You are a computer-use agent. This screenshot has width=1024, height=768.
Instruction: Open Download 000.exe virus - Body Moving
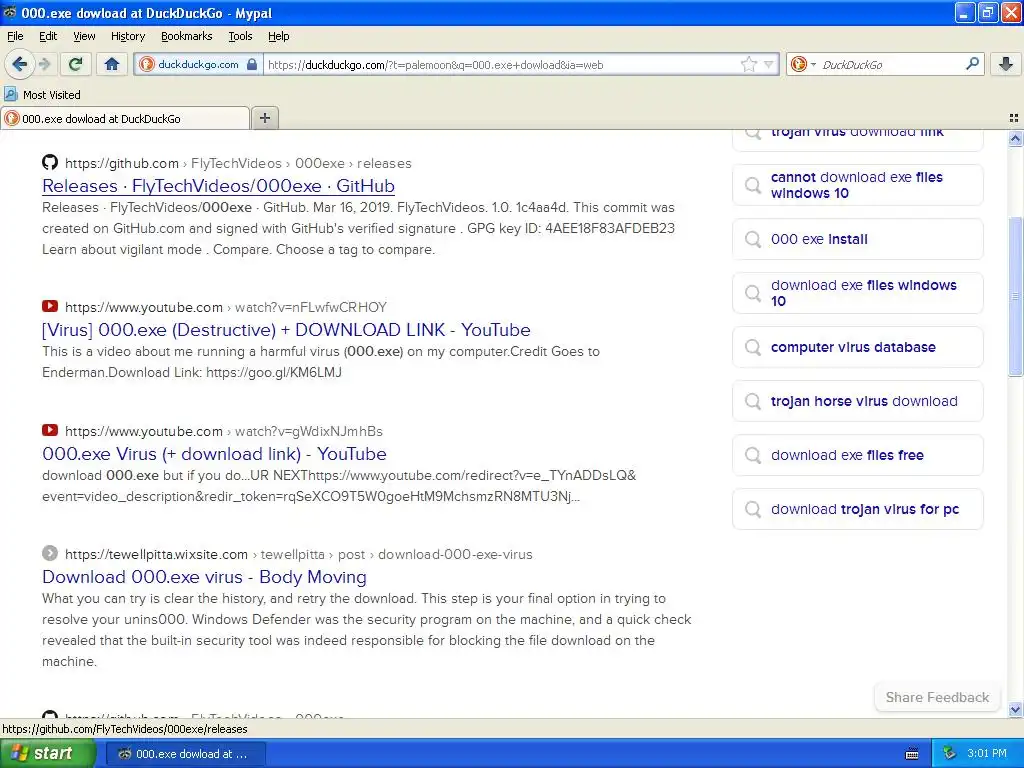(204, 577)
